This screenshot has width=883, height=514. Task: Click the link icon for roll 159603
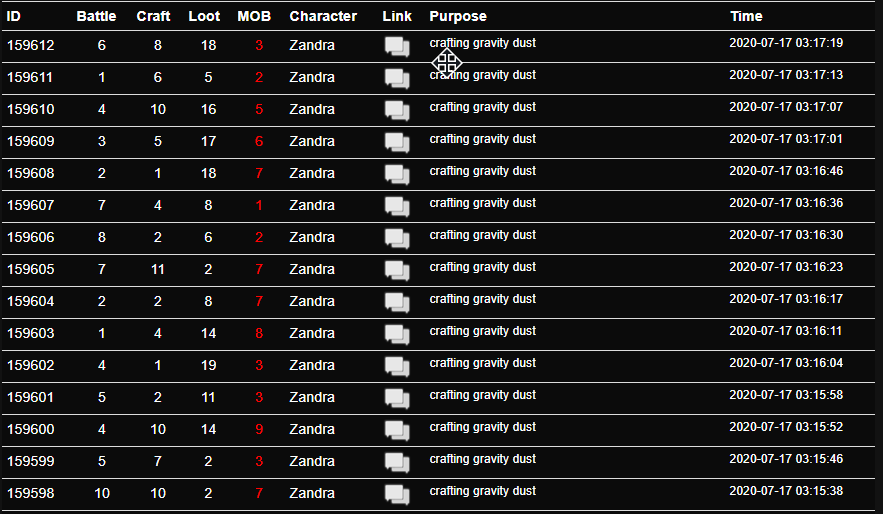pyautogui.click(x=397, y=335)
